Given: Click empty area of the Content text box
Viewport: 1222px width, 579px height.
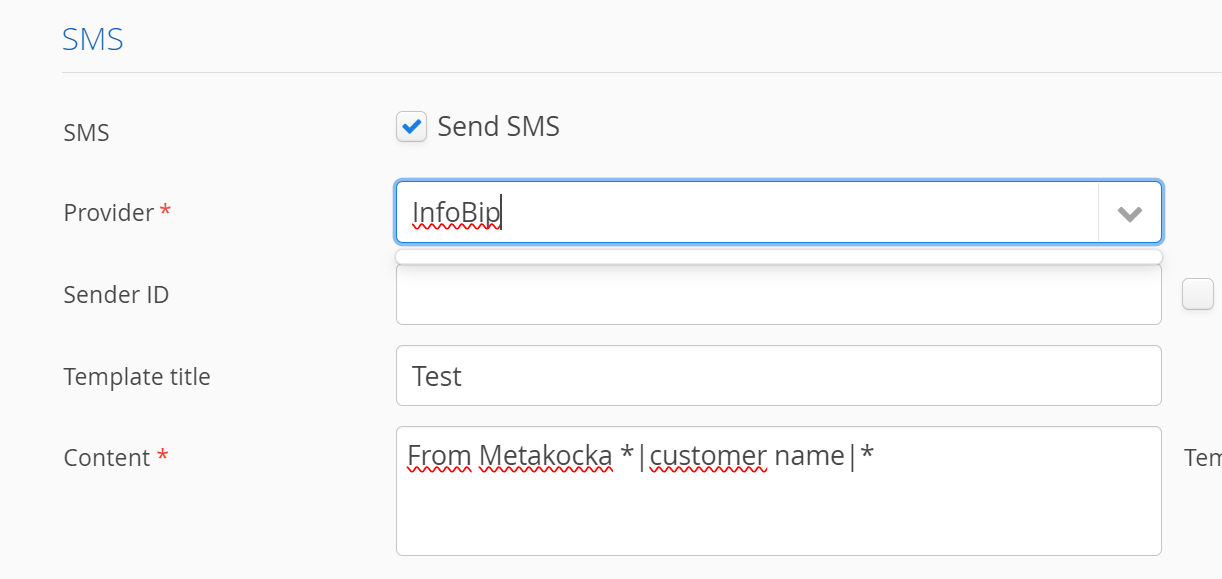Looking at the screenshot, I should tap(778, 515).
